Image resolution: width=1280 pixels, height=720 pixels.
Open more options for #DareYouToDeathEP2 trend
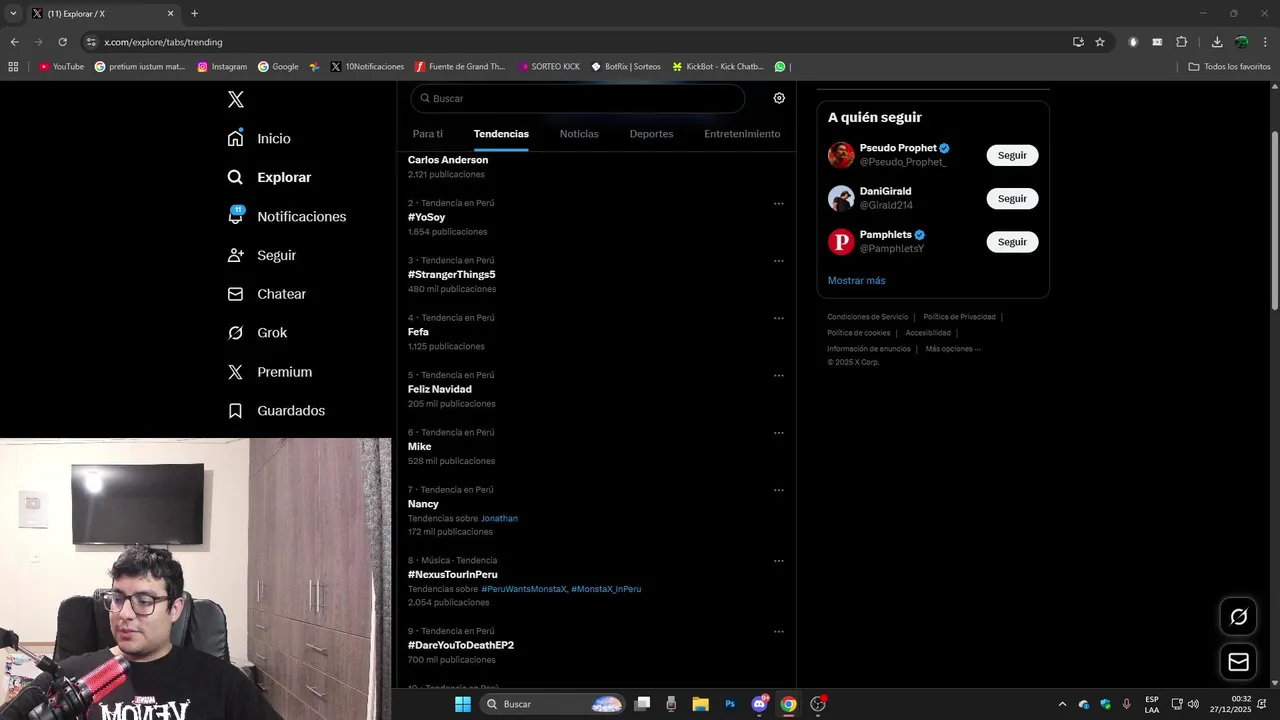coord(778,632)
